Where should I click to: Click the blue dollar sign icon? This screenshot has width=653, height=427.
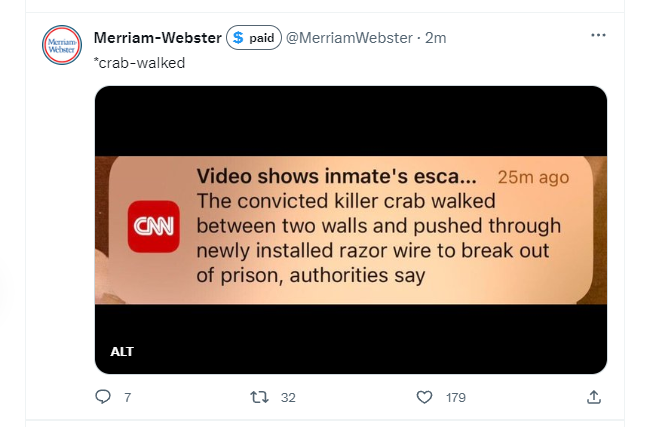(x=238, y=37)
